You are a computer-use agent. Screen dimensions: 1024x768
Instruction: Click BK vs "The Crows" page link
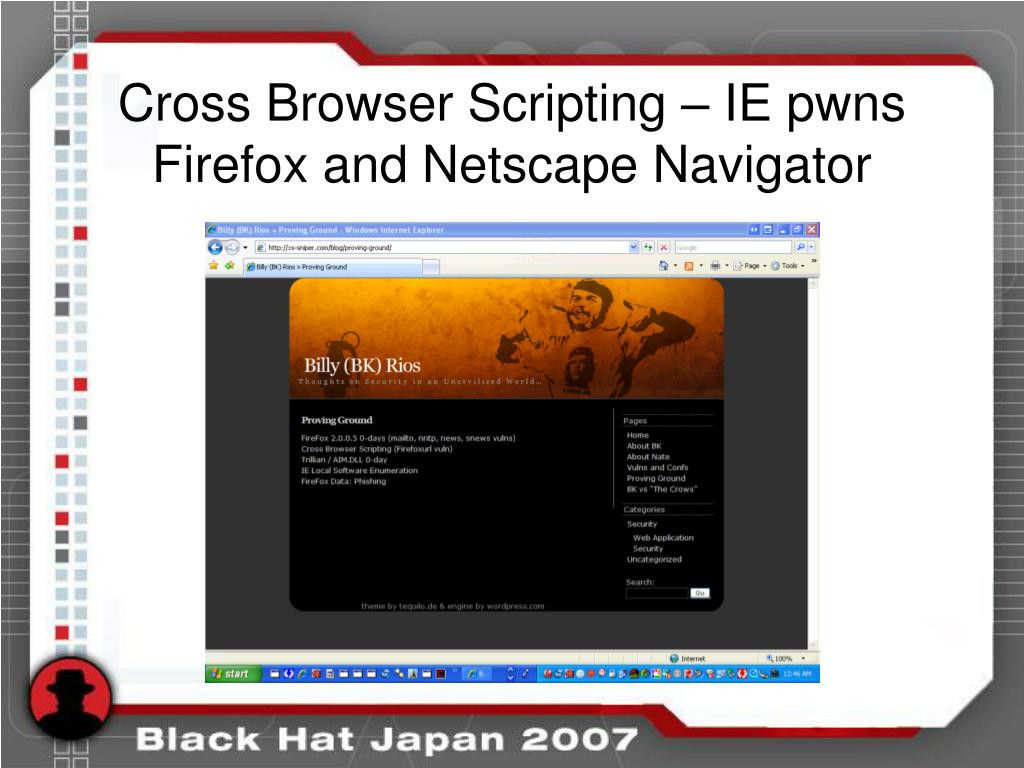(x=662, y=489)
